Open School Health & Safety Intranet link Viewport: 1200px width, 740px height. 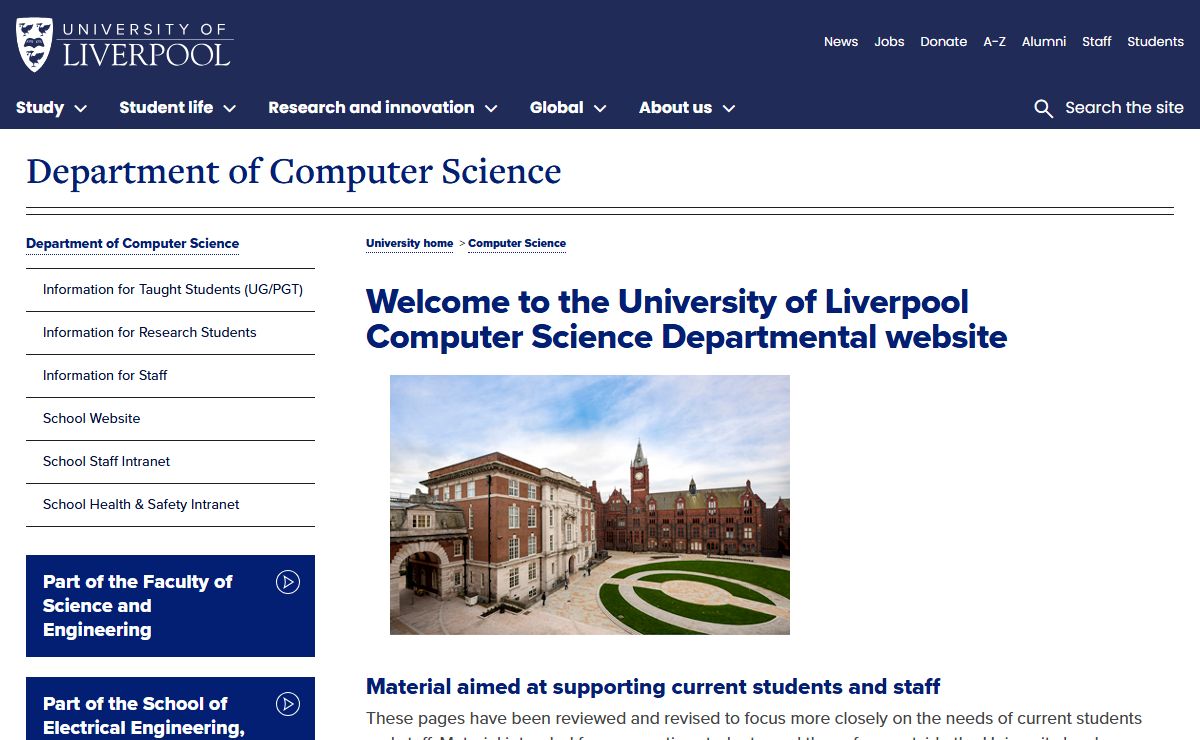click(141, 504)
